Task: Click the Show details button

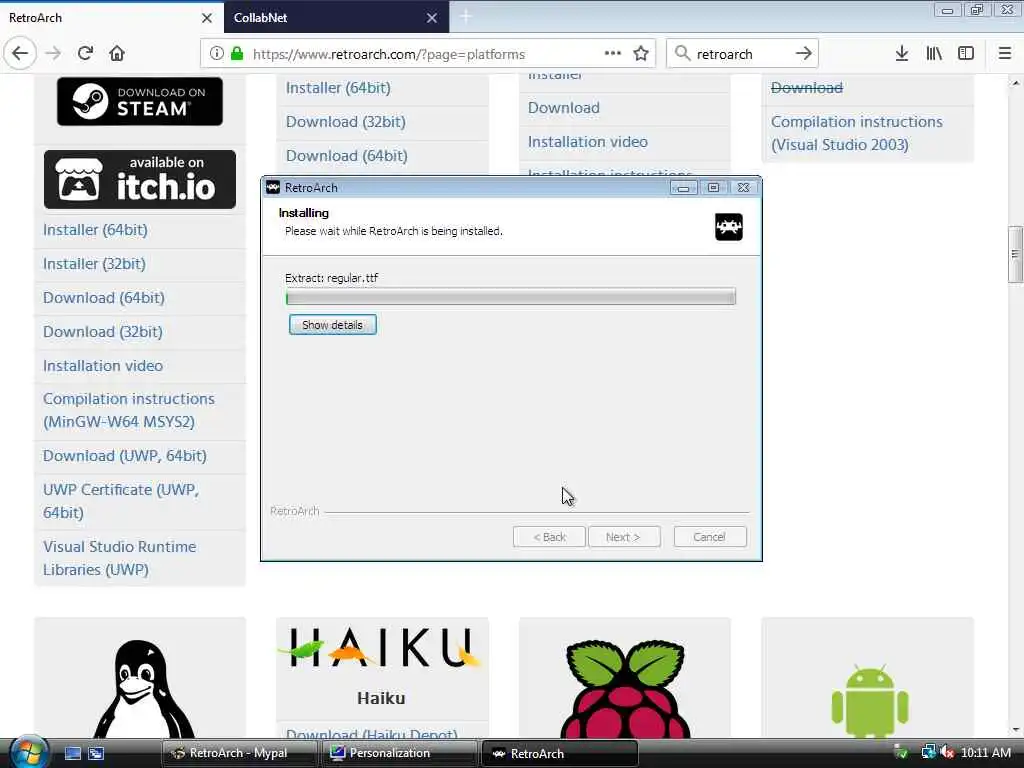Action: tap(332, 325)
